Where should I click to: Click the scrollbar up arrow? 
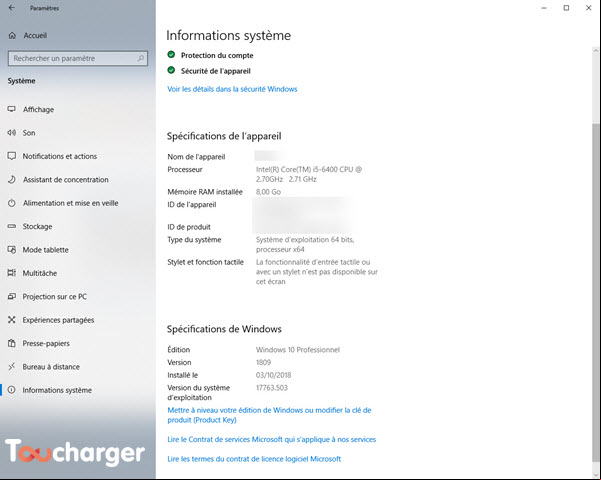tap(596, 51)
